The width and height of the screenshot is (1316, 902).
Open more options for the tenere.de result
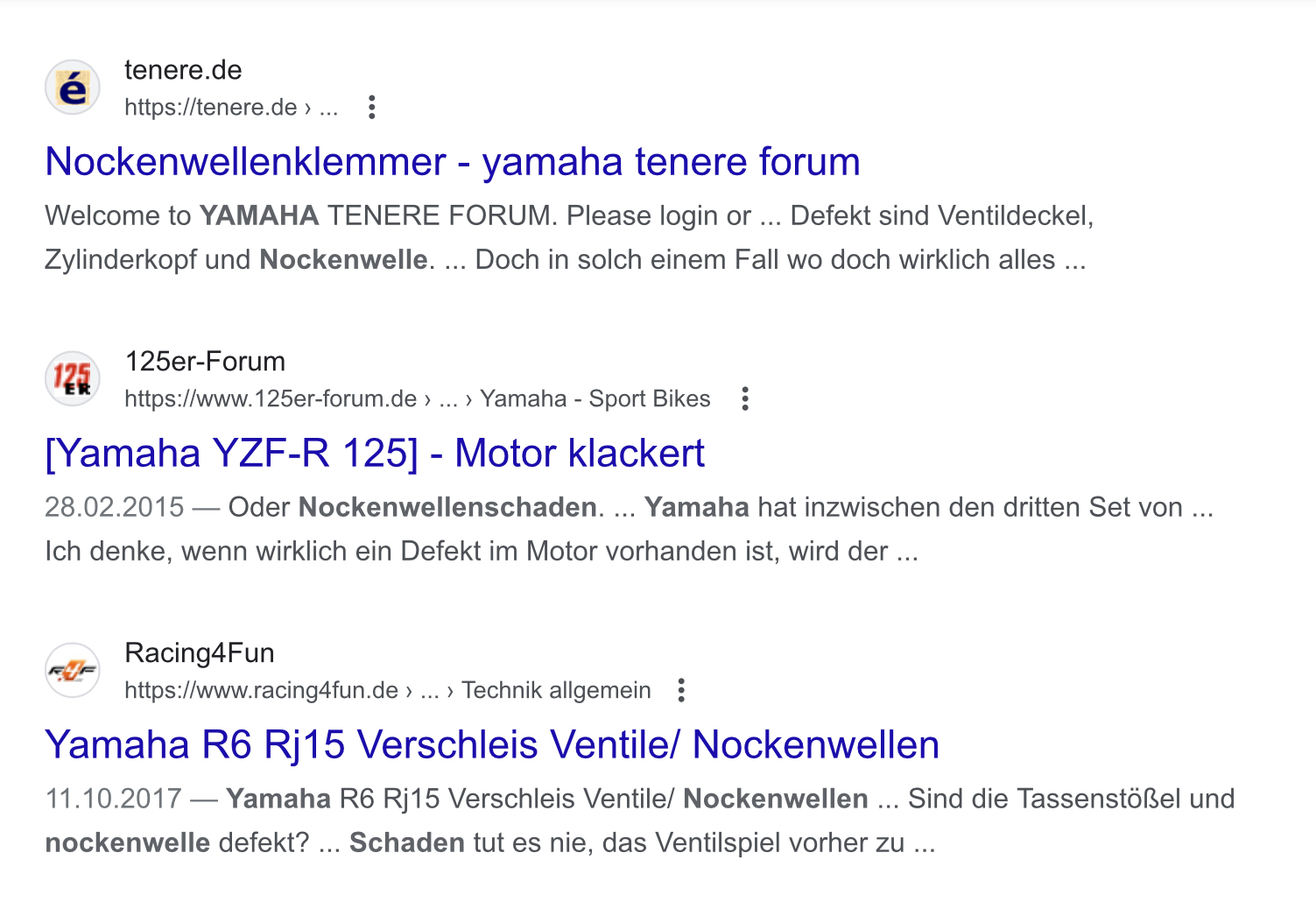click(372, 107)
